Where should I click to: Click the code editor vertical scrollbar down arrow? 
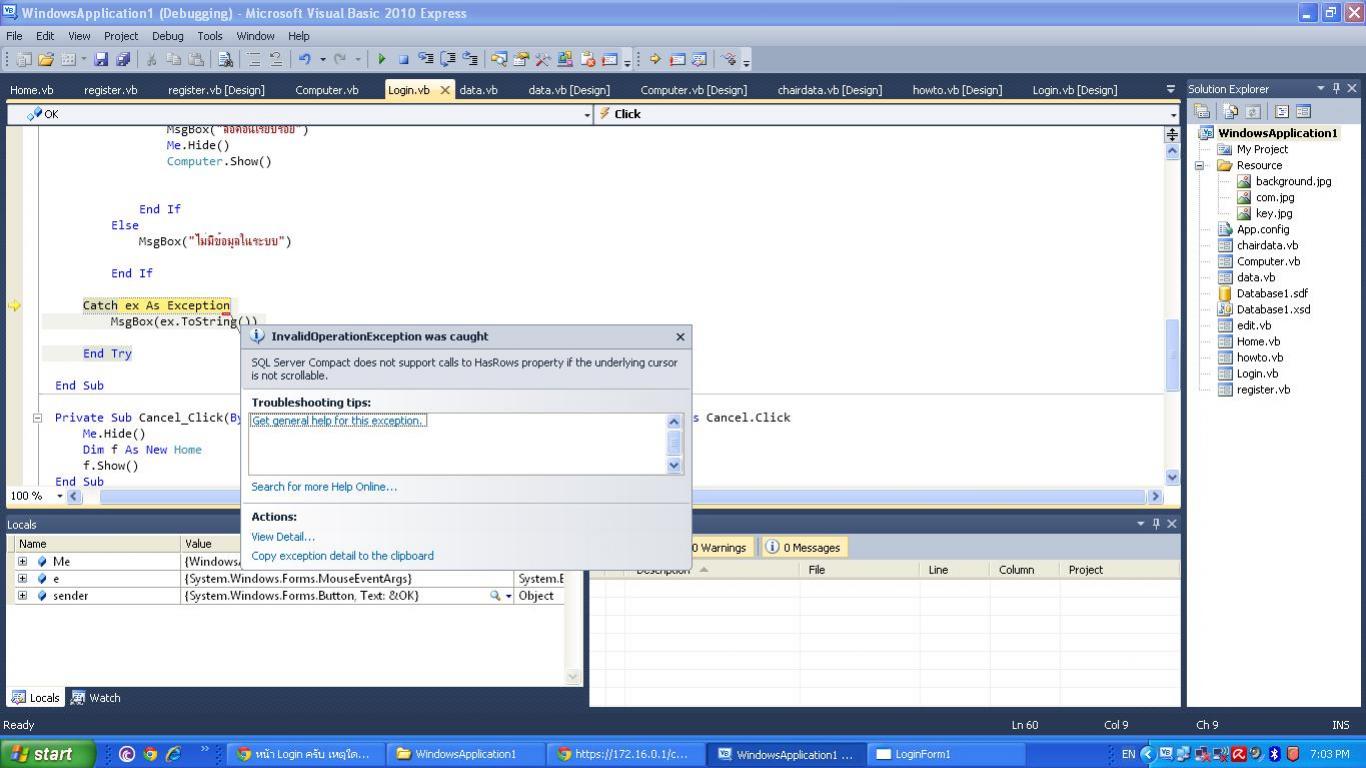coord(1172,478)
